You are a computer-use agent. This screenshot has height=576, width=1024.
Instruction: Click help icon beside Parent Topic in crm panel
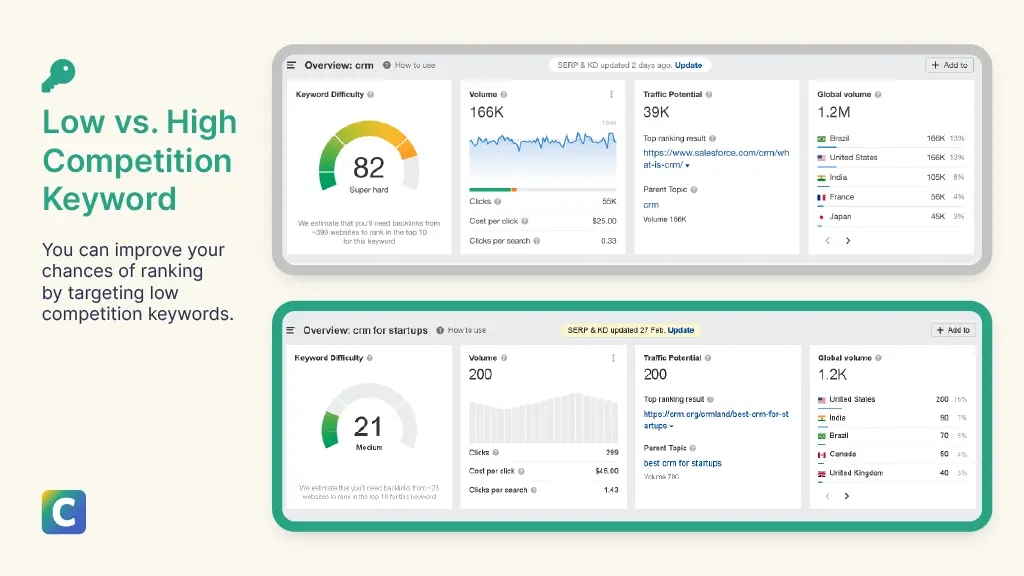(694, 190)
